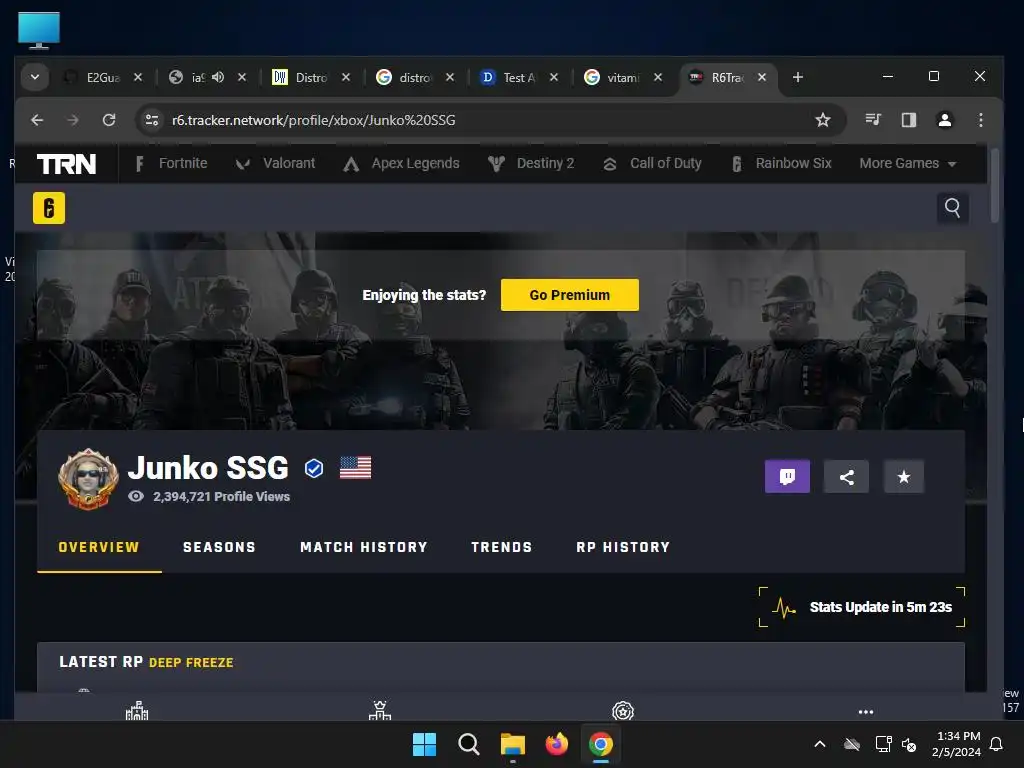The image size is (1024, 768).
Task: Select the RP History tab
Action: 623,547
